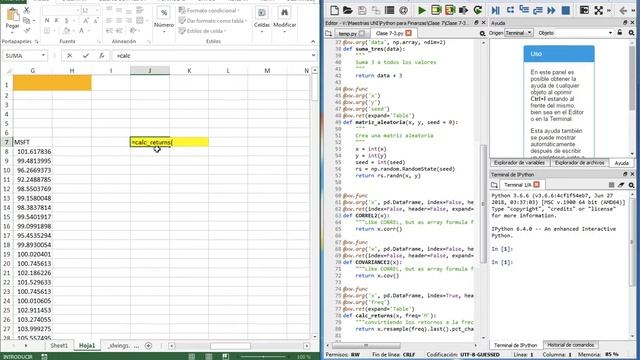Expand the formula bar with its arrow
The image size is (640, 360).
pos(313,56)
